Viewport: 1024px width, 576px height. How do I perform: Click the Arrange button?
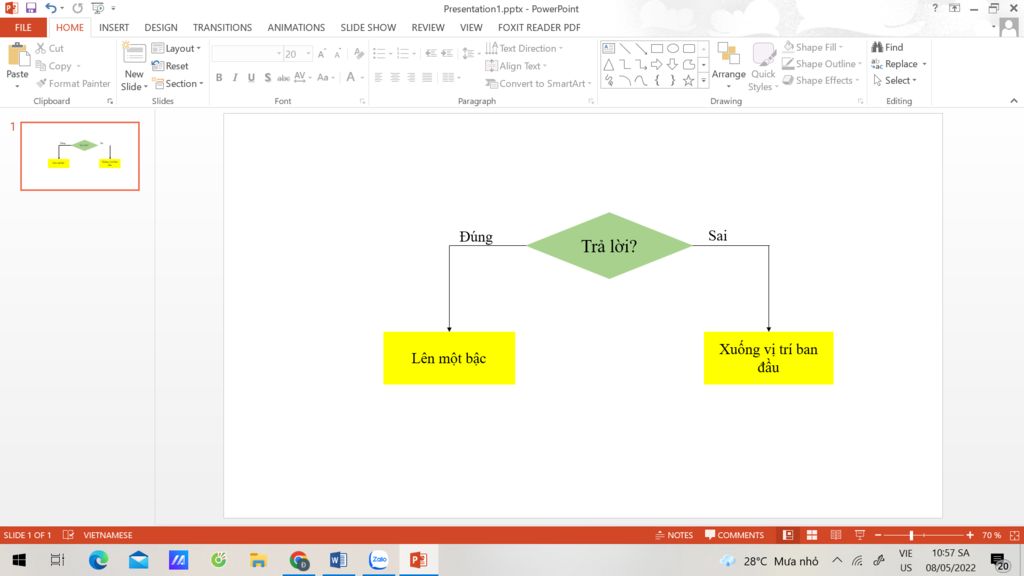(729, 65)
